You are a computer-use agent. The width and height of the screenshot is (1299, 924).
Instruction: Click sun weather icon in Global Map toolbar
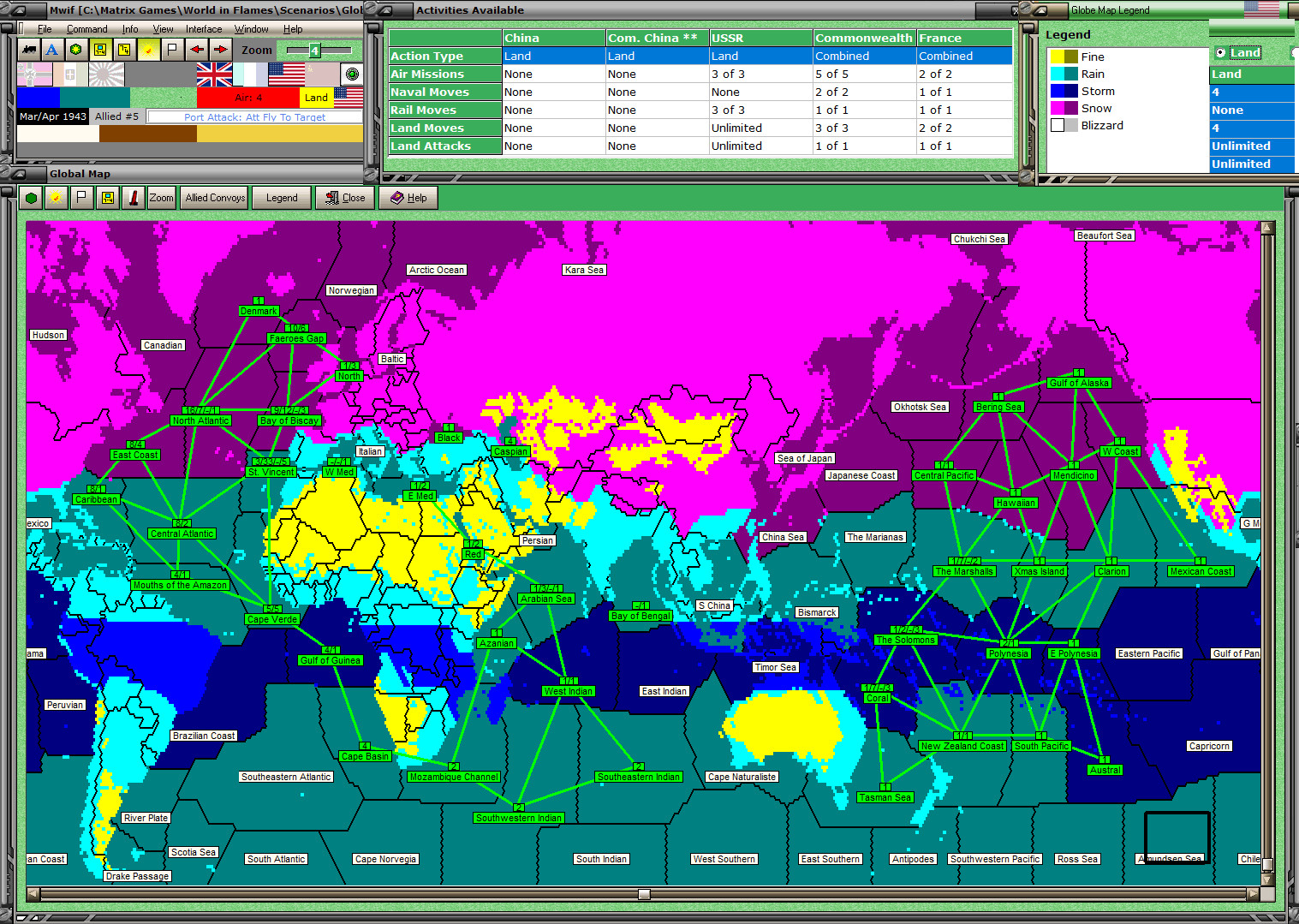[56, 198]
